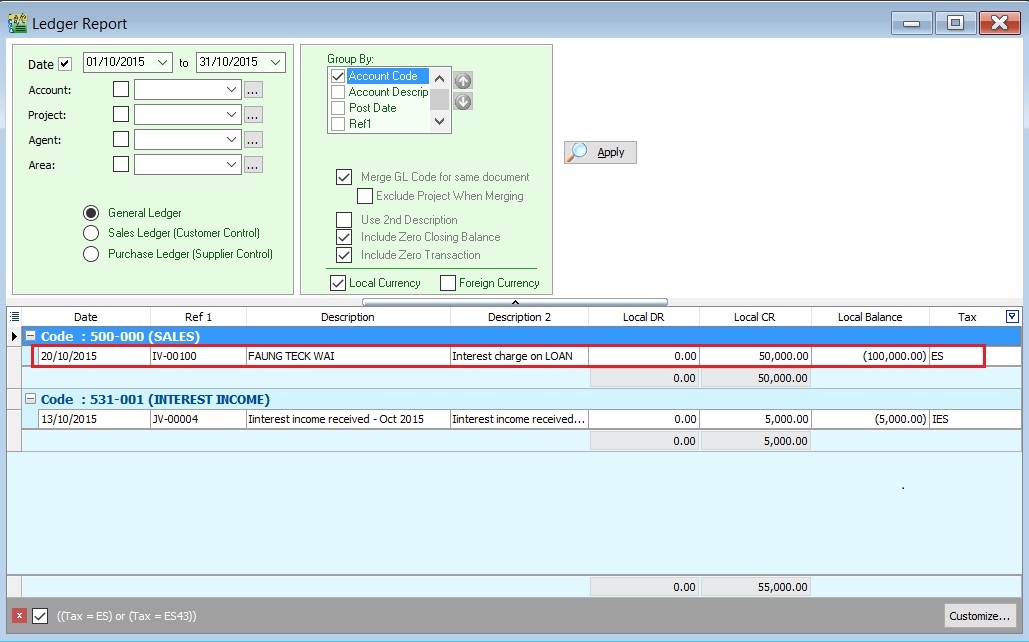1029x642 pixels.
Task: Uncheck the Merge GL Code for same document option
Action: [344, 178]
